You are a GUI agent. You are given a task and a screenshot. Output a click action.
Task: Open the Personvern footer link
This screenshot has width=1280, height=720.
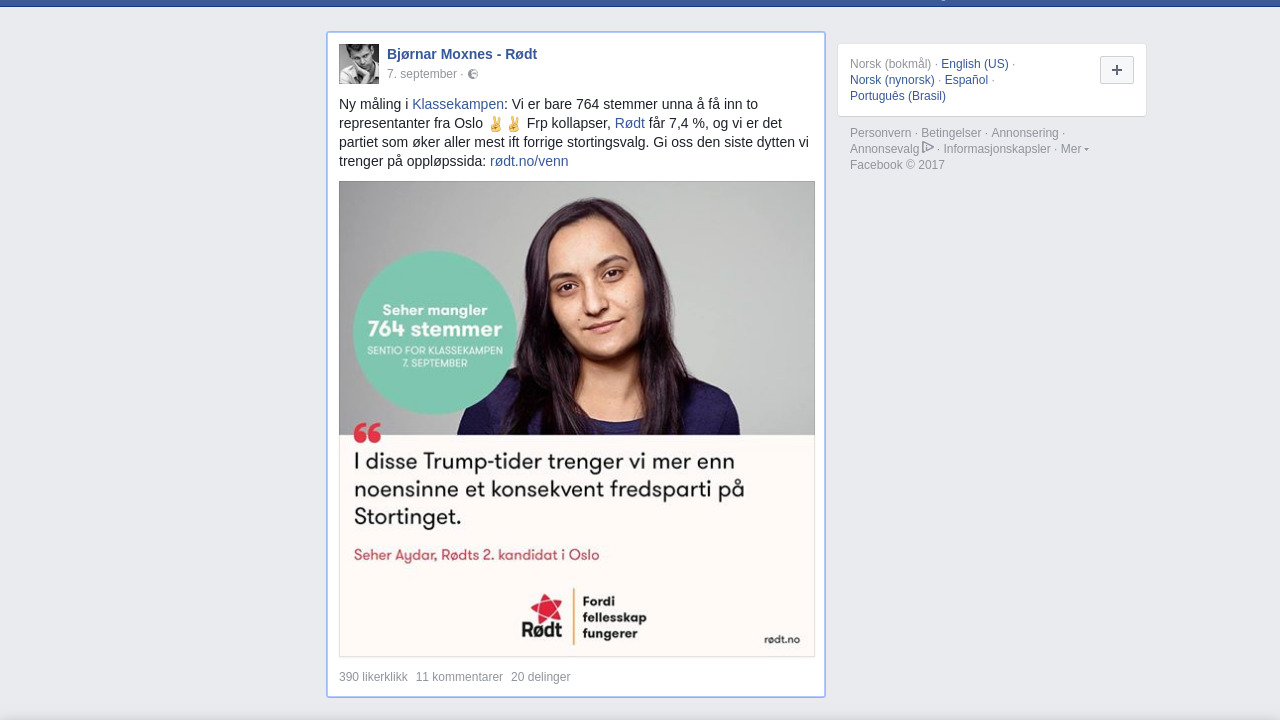[880, 133]
